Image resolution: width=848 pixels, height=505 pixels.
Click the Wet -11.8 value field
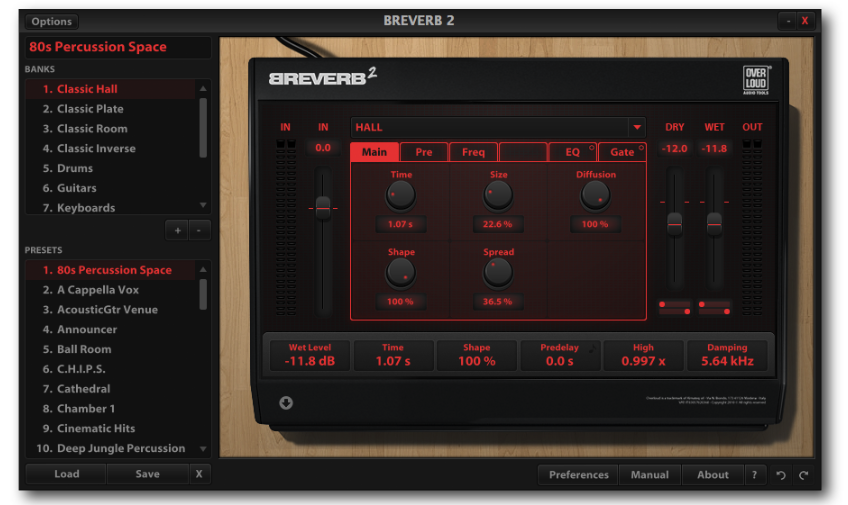[x=714, y=148]
